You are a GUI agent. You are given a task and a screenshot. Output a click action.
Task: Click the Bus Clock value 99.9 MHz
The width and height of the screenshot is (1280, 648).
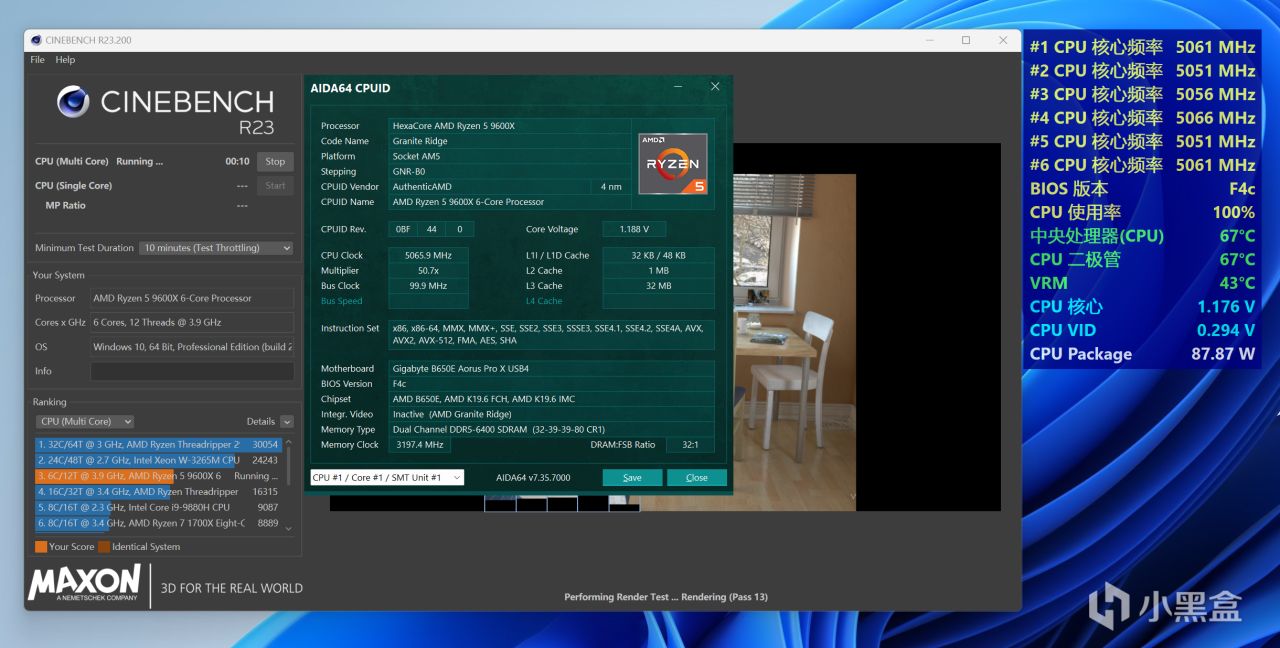(x=428, y=286)
